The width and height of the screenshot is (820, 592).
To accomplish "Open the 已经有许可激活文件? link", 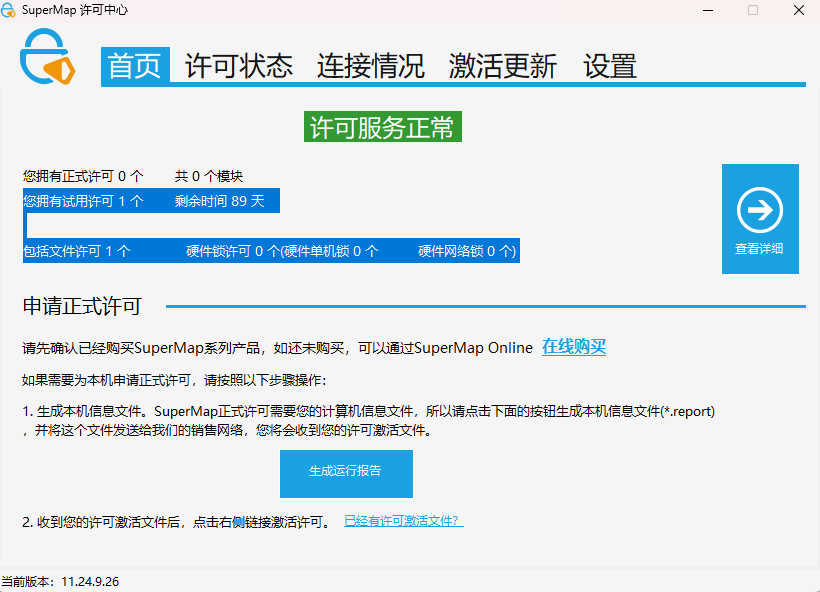I will point(403,521).
